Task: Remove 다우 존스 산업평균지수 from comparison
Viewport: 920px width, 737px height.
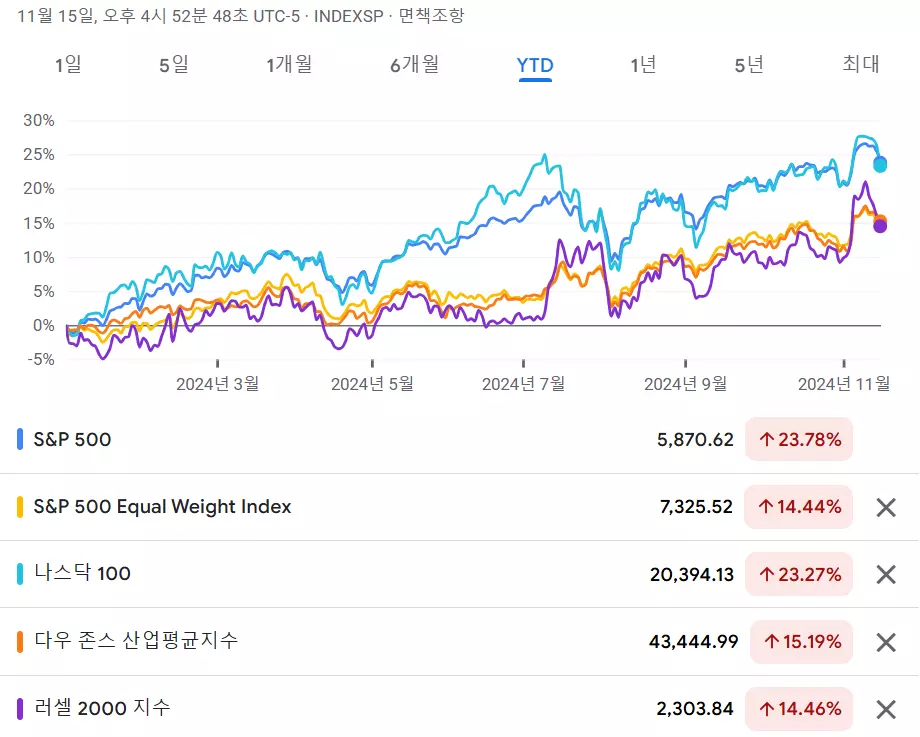Action: point(886,642)
